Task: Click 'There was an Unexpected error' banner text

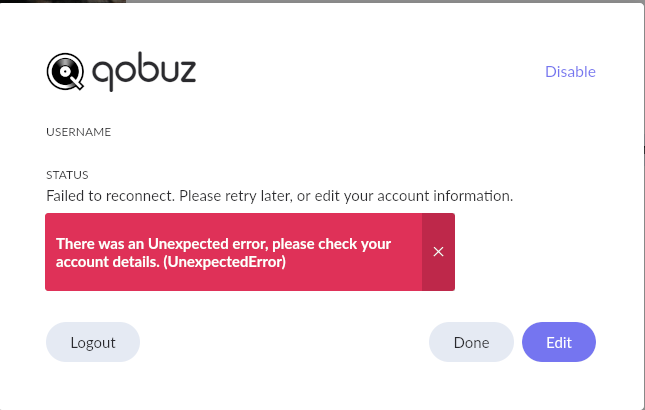Action: pos(162,244)
